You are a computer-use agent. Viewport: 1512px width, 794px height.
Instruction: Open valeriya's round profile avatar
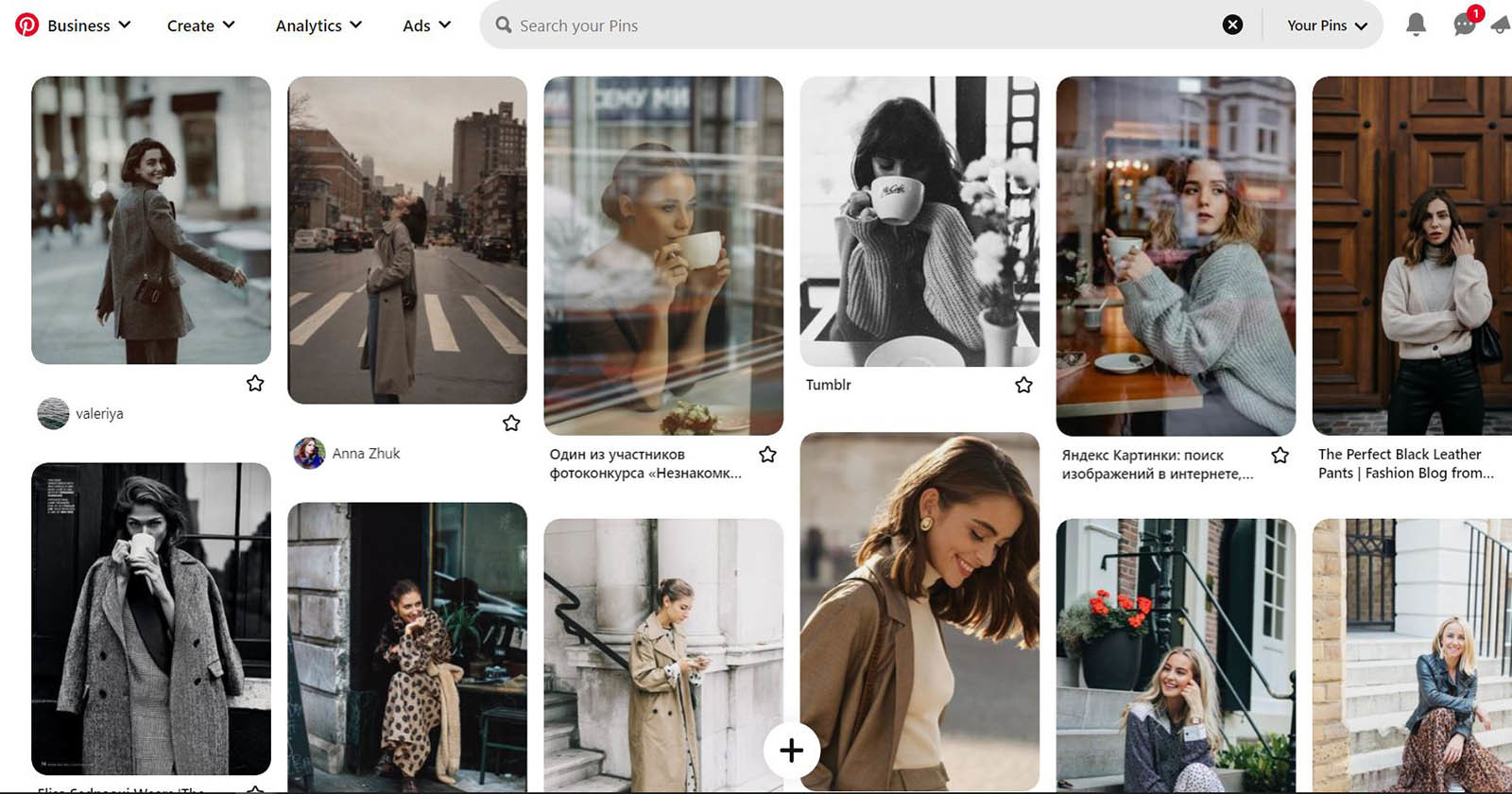click(x=53, y=413)
